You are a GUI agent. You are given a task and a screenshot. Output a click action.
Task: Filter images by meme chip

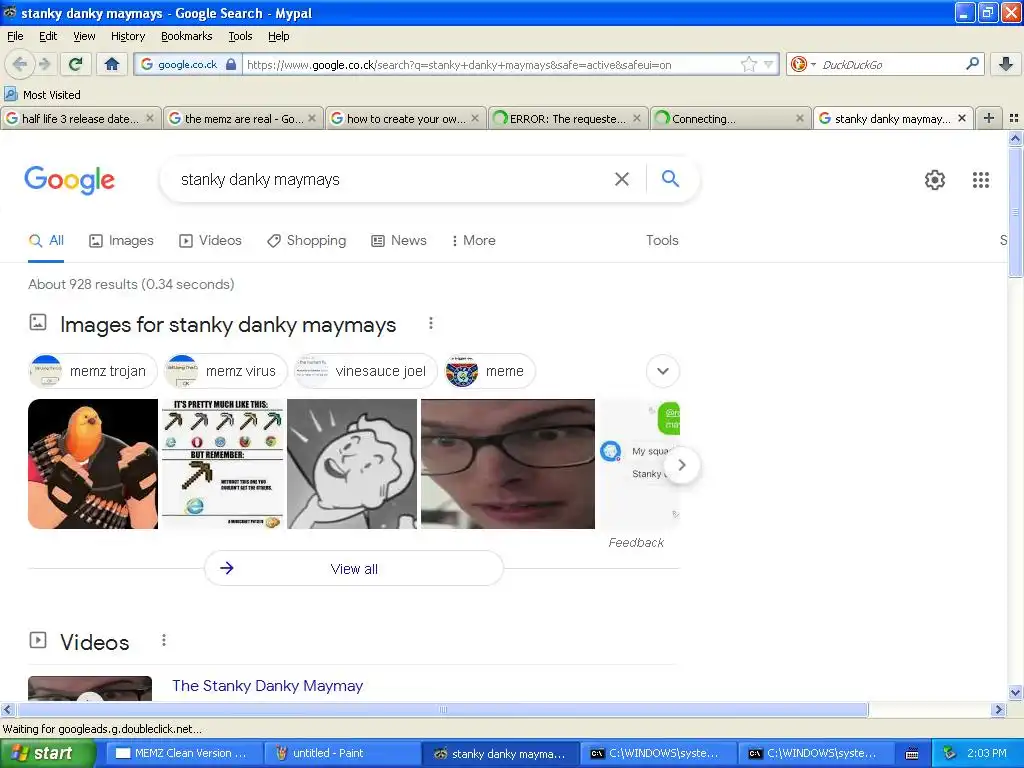click(489, 371)
